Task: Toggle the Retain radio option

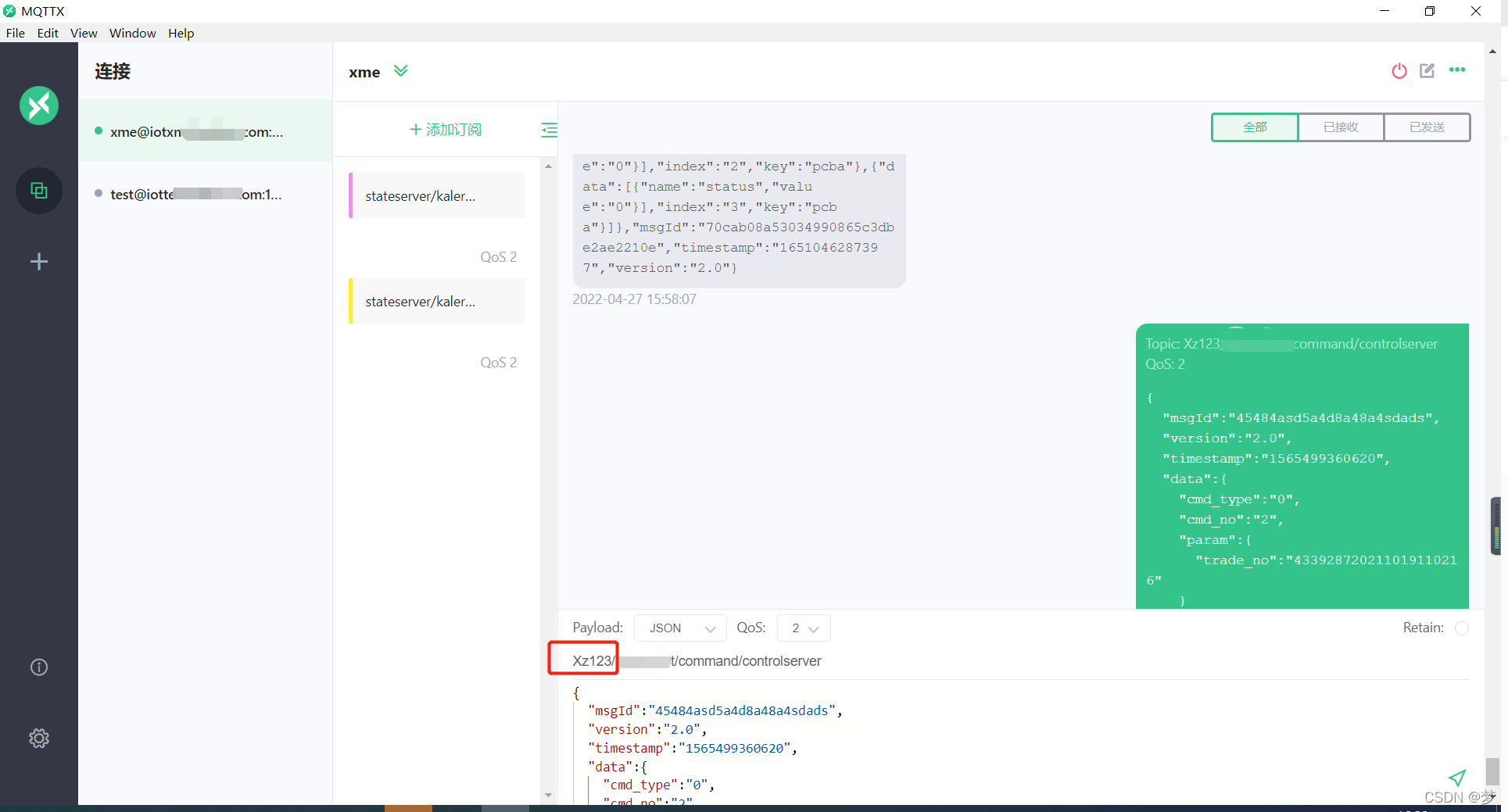Action: coord(1462,628)
